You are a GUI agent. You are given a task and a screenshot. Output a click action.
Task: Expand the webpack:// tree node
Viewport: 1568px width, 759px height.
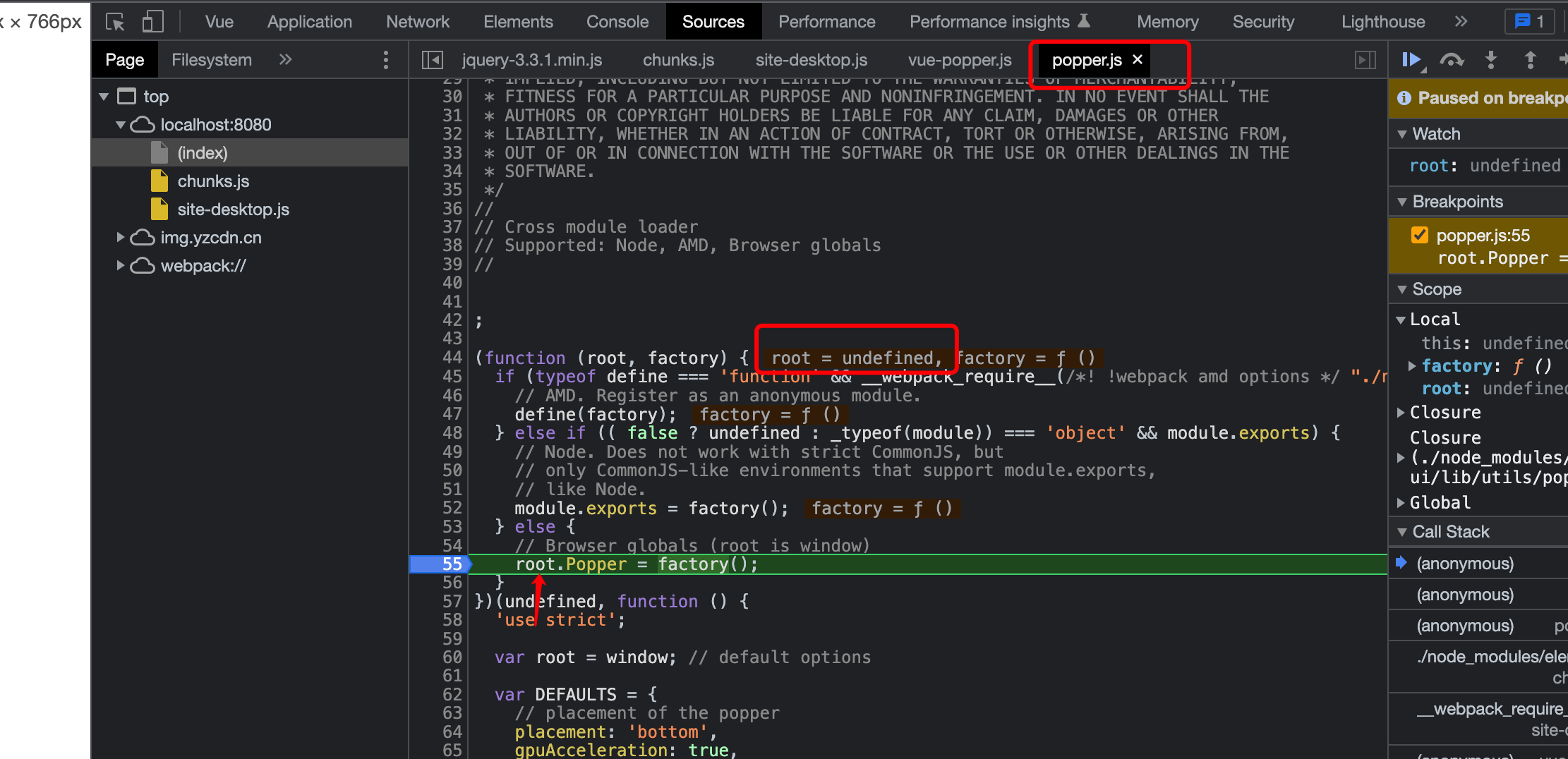(121, 266)
